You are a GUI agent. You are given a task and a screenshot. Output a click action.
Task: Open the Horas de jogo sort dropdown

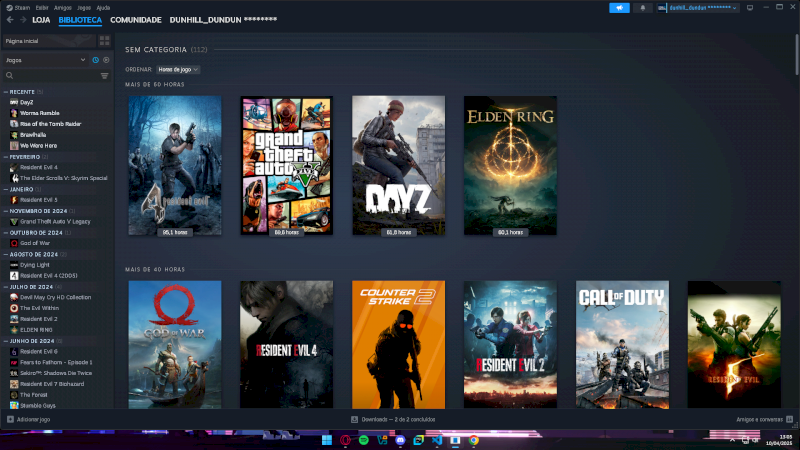point(178,69)
